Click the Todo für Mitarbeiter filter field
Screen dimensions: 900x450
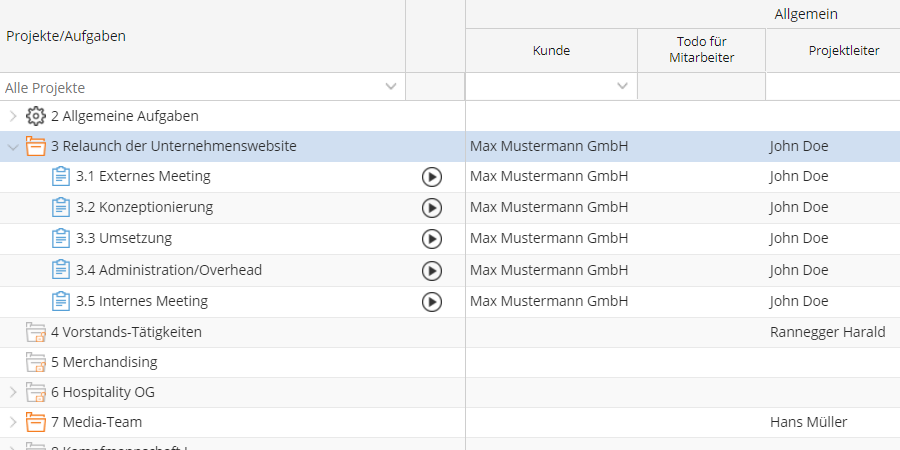point(701,87)
